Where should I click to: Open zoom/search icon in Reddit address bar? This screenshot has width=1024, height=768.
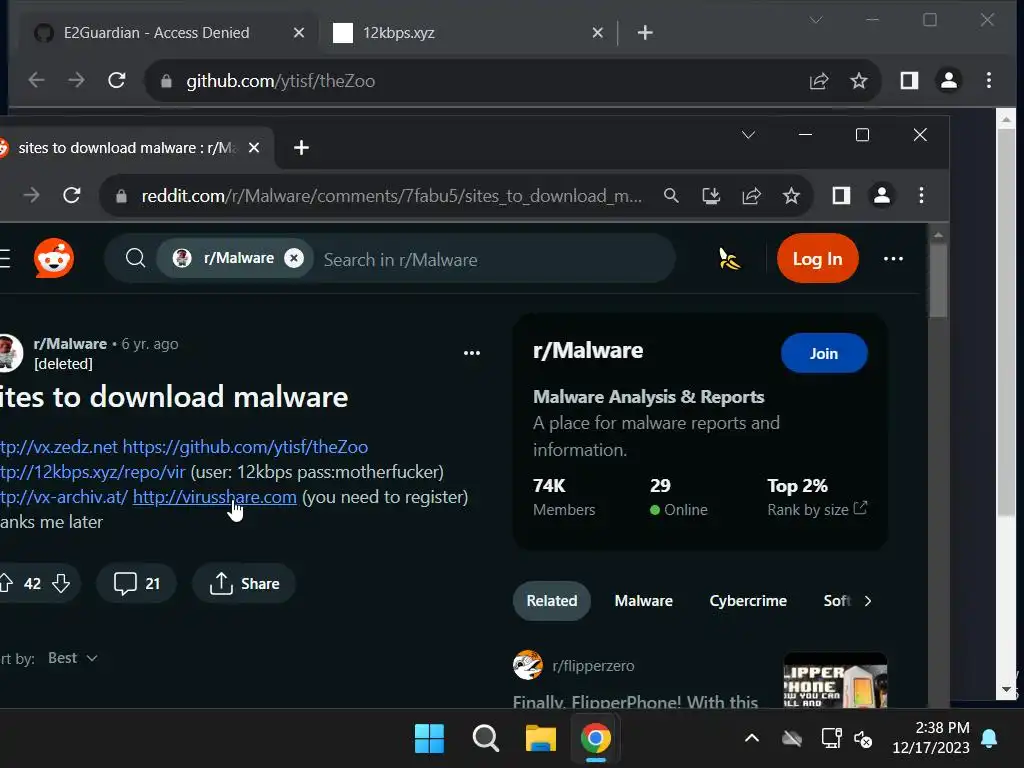click(671, 195)
